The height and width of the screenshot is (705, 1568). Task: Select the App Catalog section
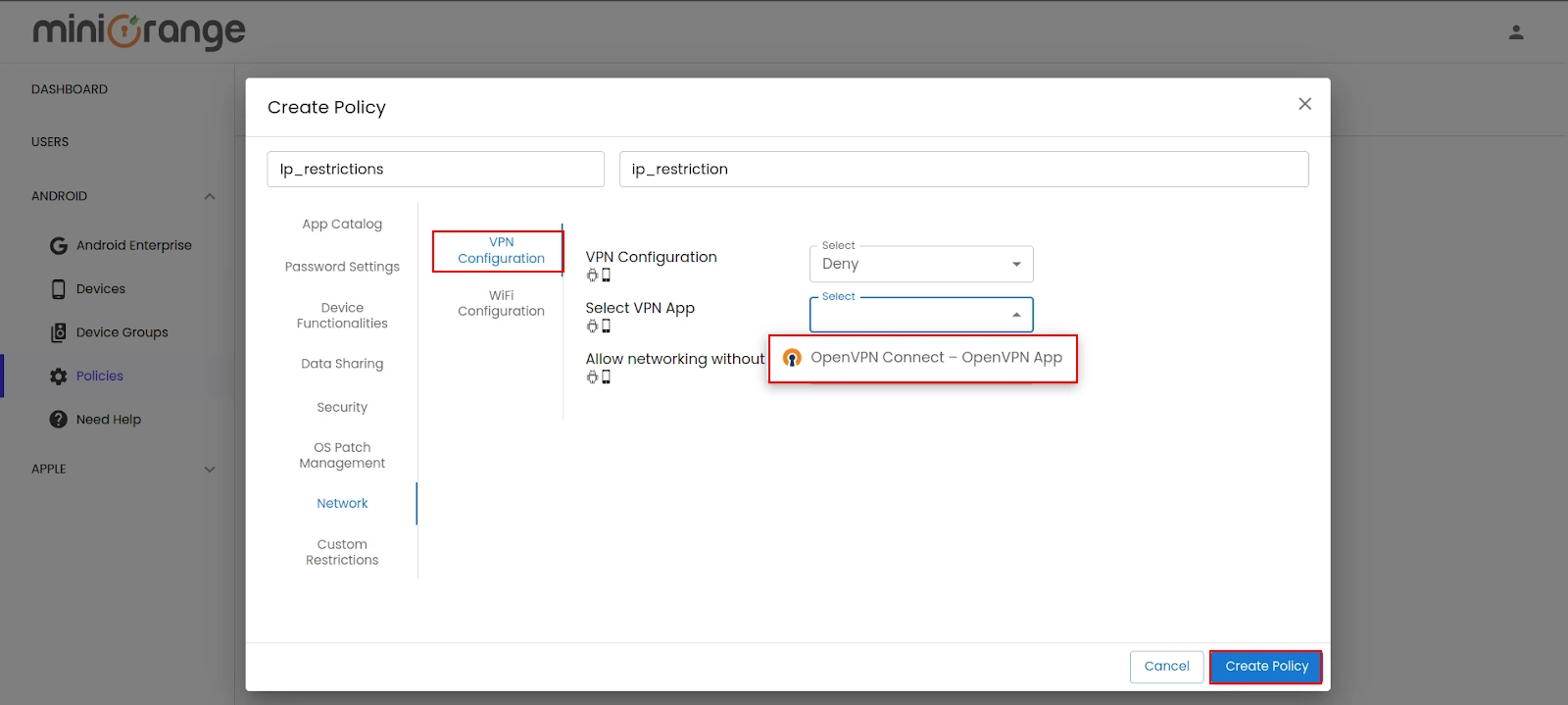pyautogui.click(x=342, y=225)
